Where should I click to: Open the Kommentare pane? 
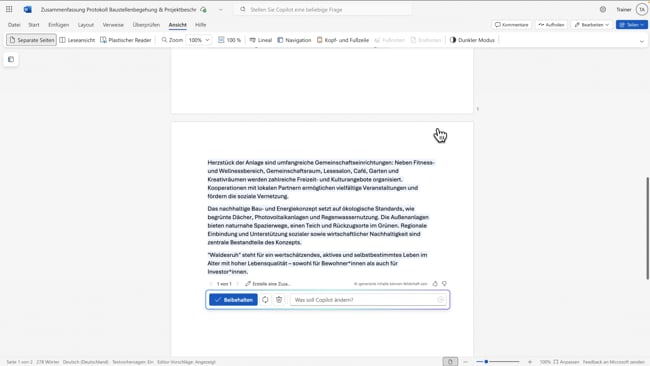click(x=512, y=25)
